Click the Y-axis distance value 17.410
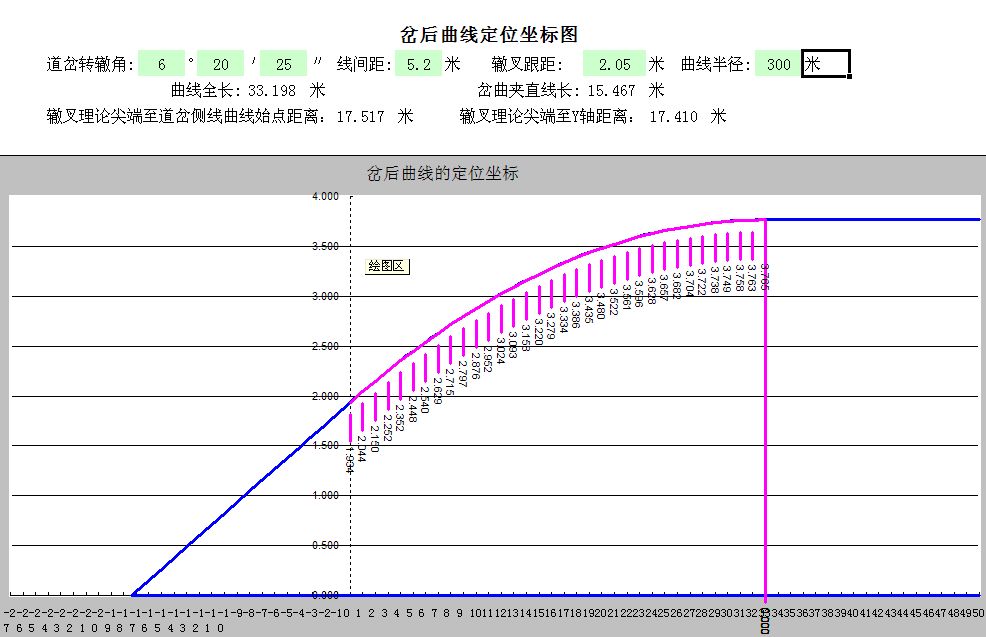Image resolution: width=986 pixels, height=637 pixels. [x=673, y=116]
